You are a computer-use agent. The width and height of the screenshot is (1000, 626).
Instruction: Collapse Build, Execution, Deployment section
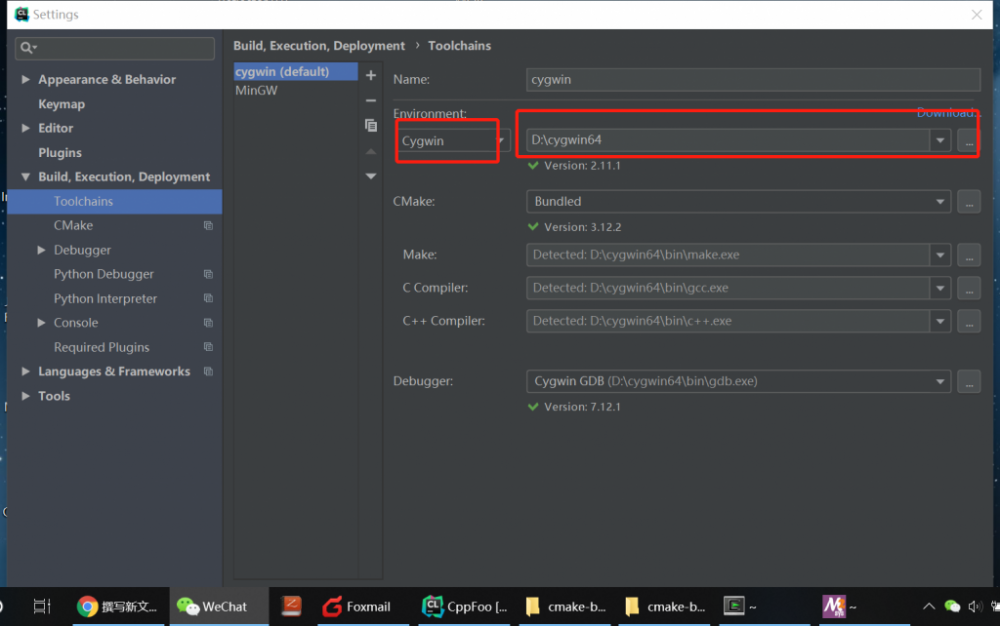[x=26, y=177]
